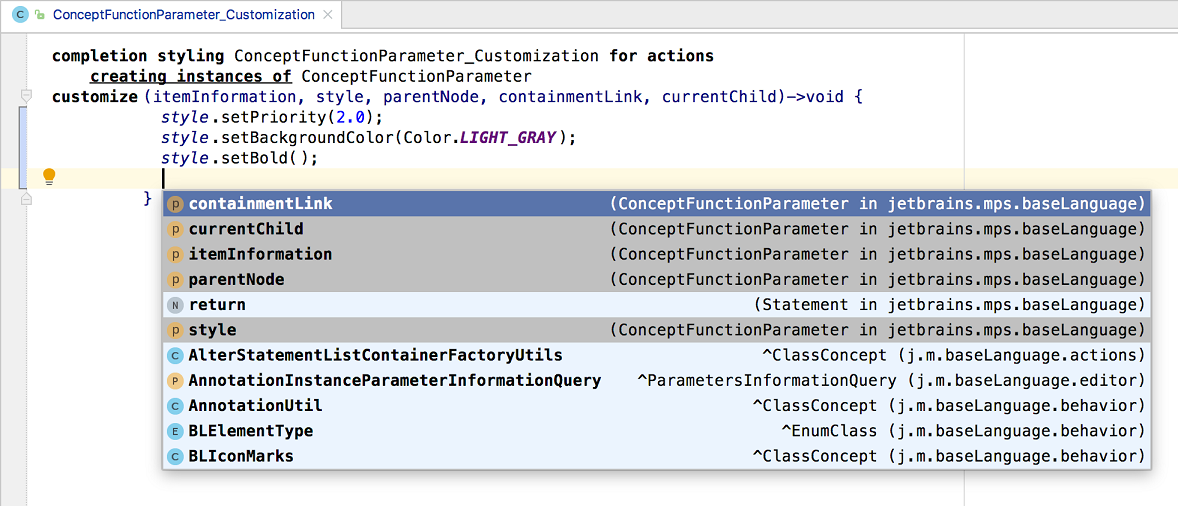Collapse the customize function fold marker
Viewport: 1178px width, 506px height.
click(x=26, y=97)
